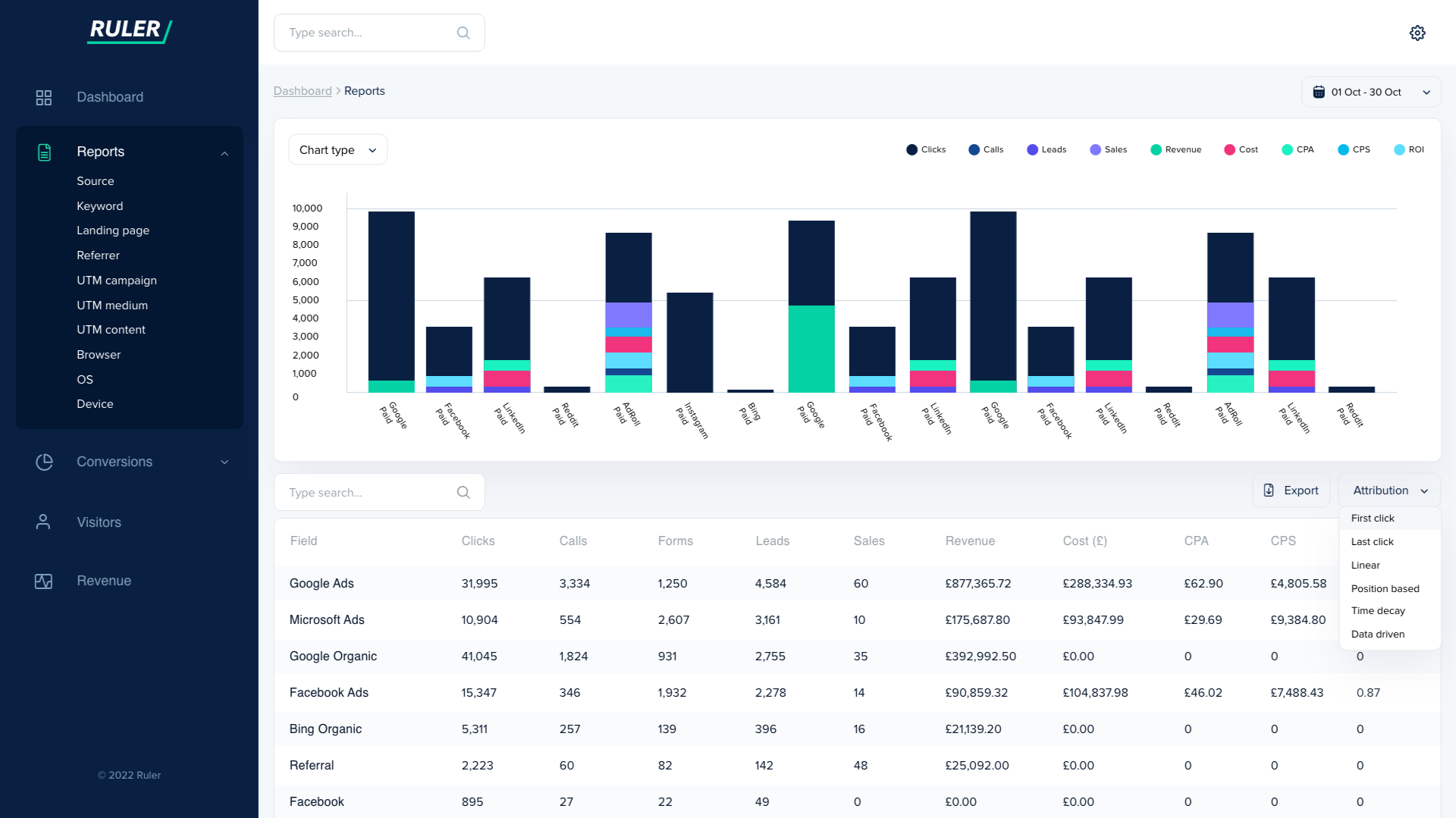Toggle the Revenue series in the legend
Viewport: 1456px width, 818px height.
[1156, 149]
